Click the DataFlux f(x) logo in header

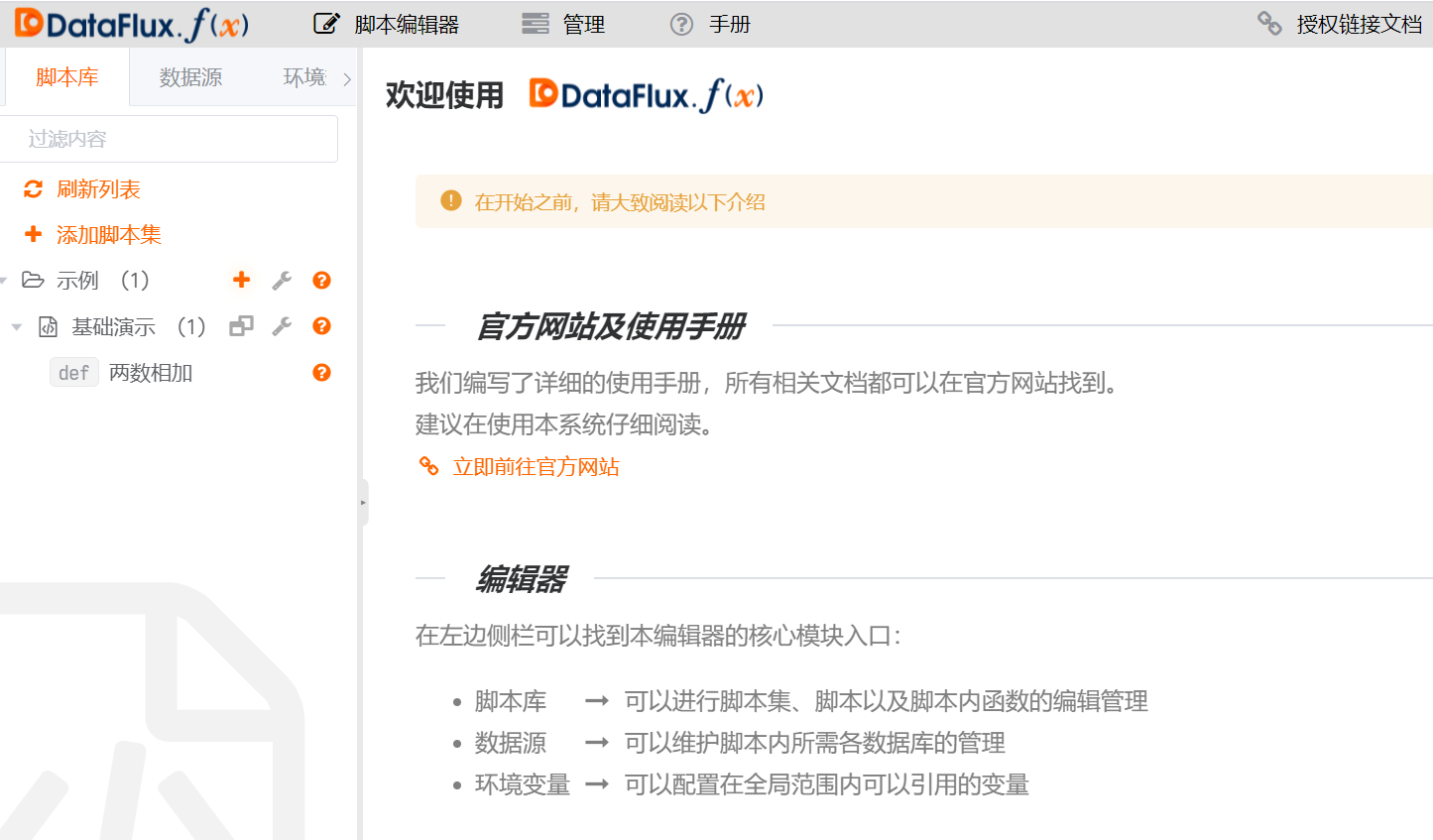click(x=132, y=24)
